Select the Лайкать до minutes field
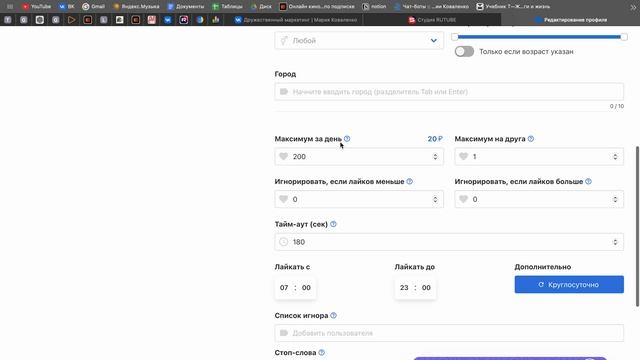Viewport: 640px width, 360px height. (426, 288)
